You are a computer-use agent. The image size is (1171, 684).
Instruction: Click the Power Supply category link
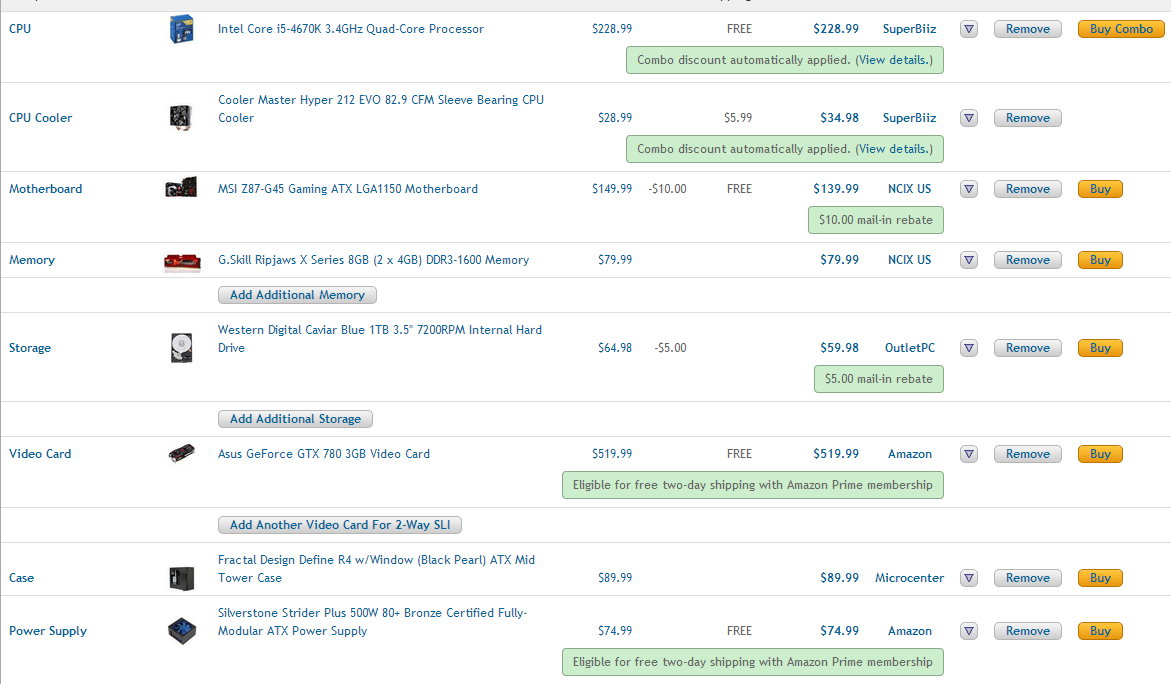(x=48, y=631)
